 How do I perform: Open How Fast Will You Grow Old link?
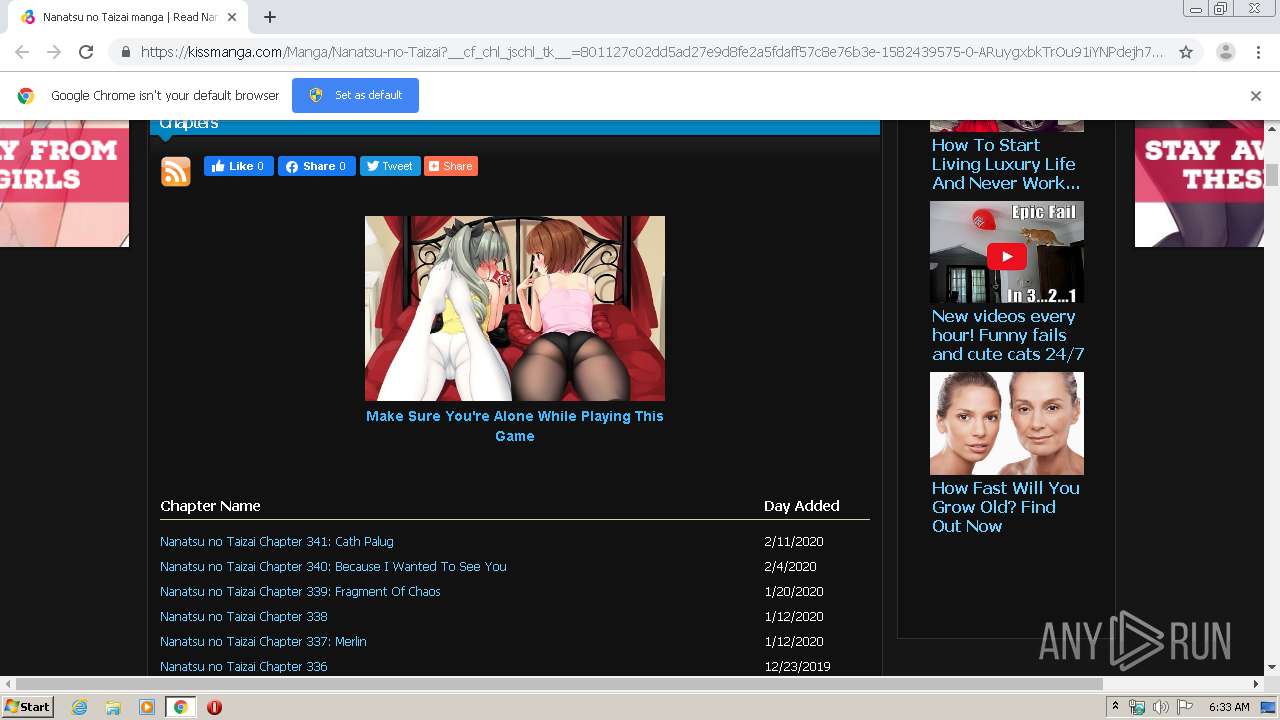(x=1006, y=507)
